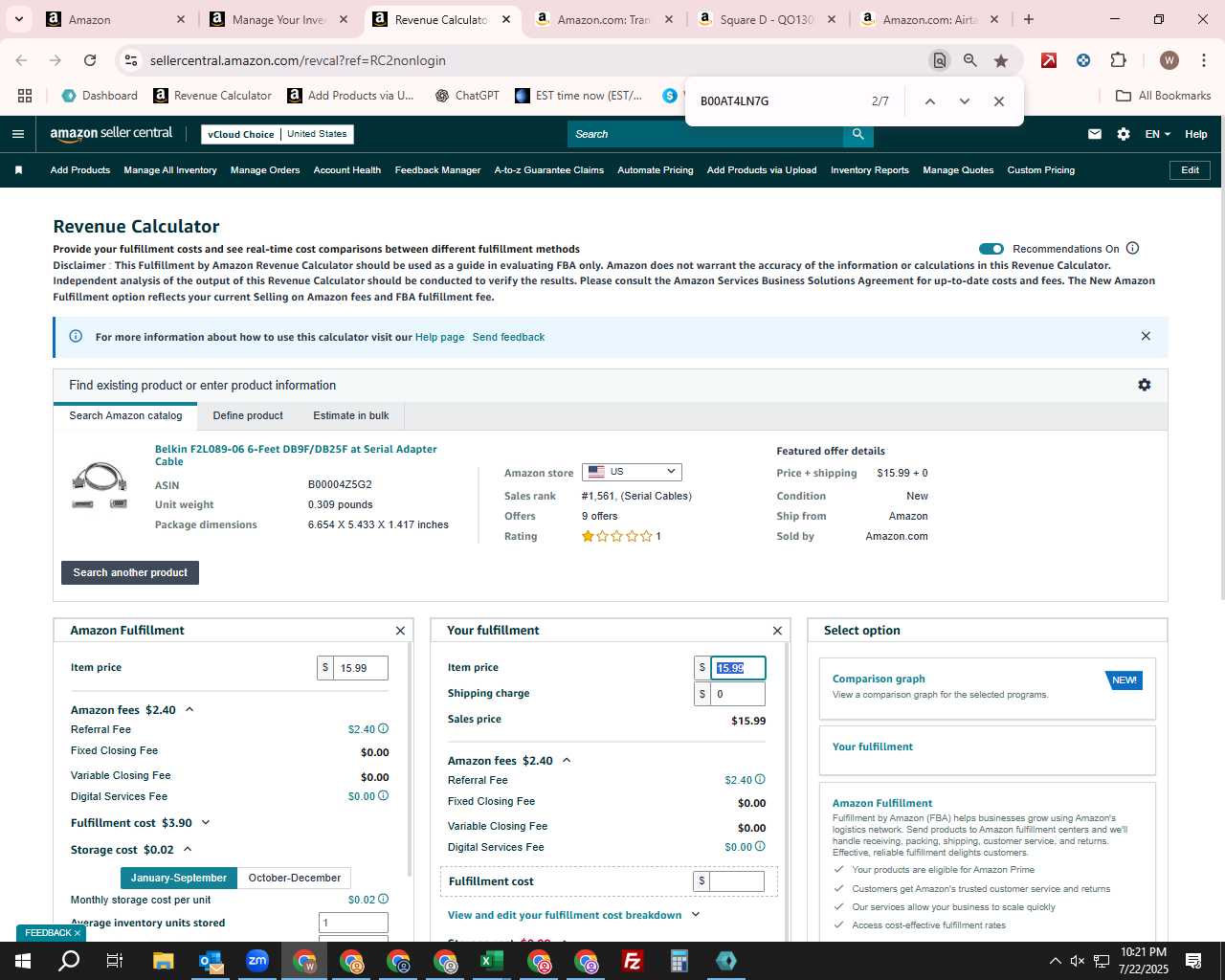Click info icon beside Your fulfillment Digital Services Fee
This screenshot has width=1225, height=980.
click(760, 847)
